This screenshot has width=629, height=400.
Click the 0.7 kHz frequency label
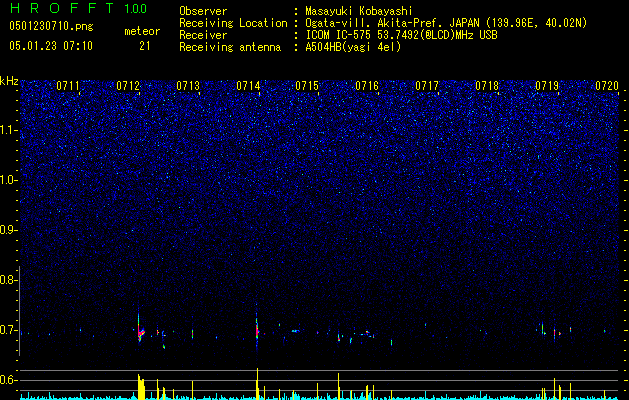[9, 330]
